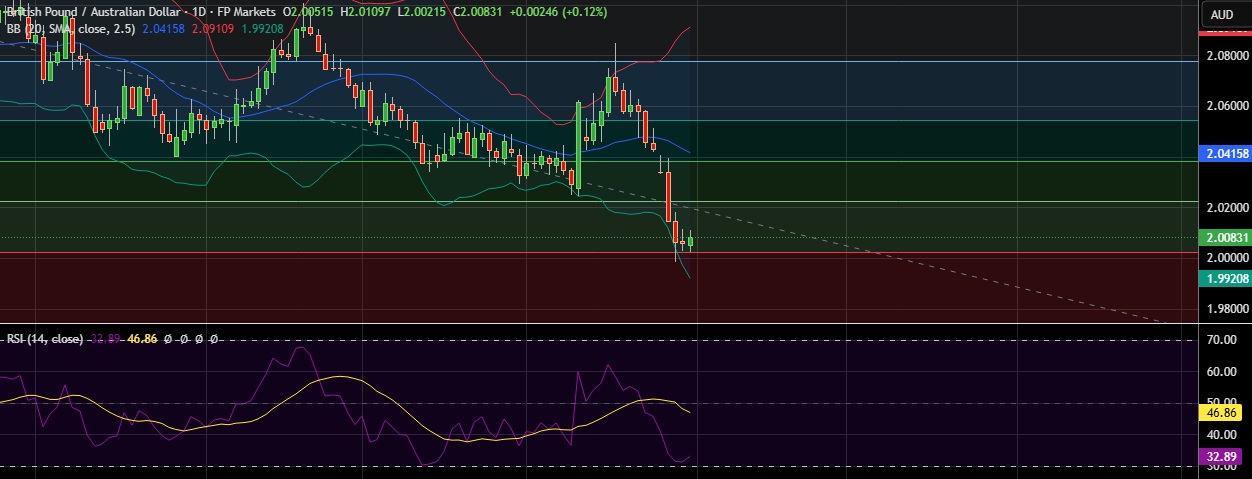Click the 1.99208 lower band price label

[x=1224, y=278]
